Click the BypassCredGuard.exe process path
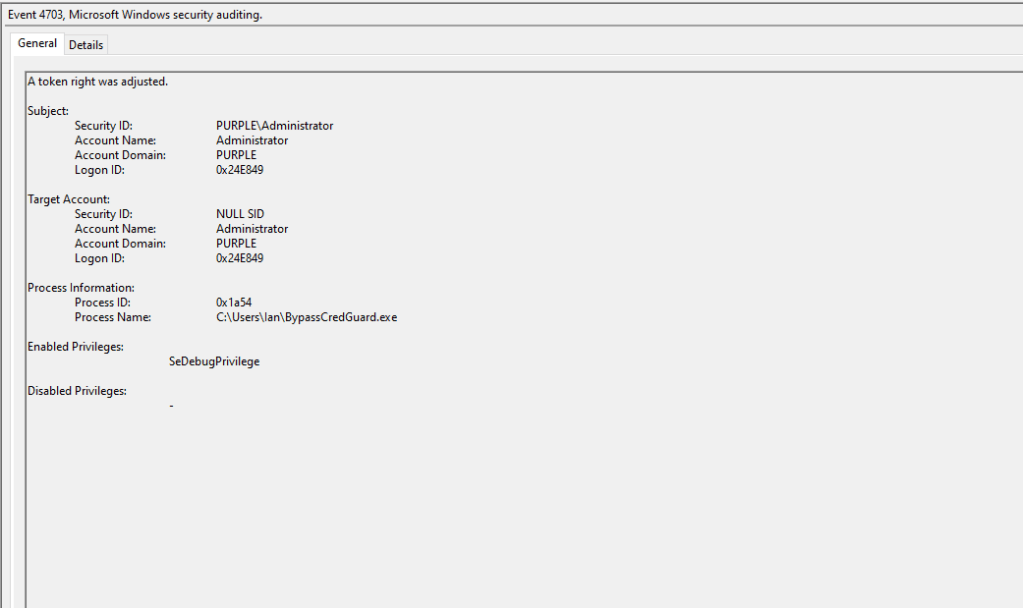Viewport: 1023px width, 608px height. (306, 317)
